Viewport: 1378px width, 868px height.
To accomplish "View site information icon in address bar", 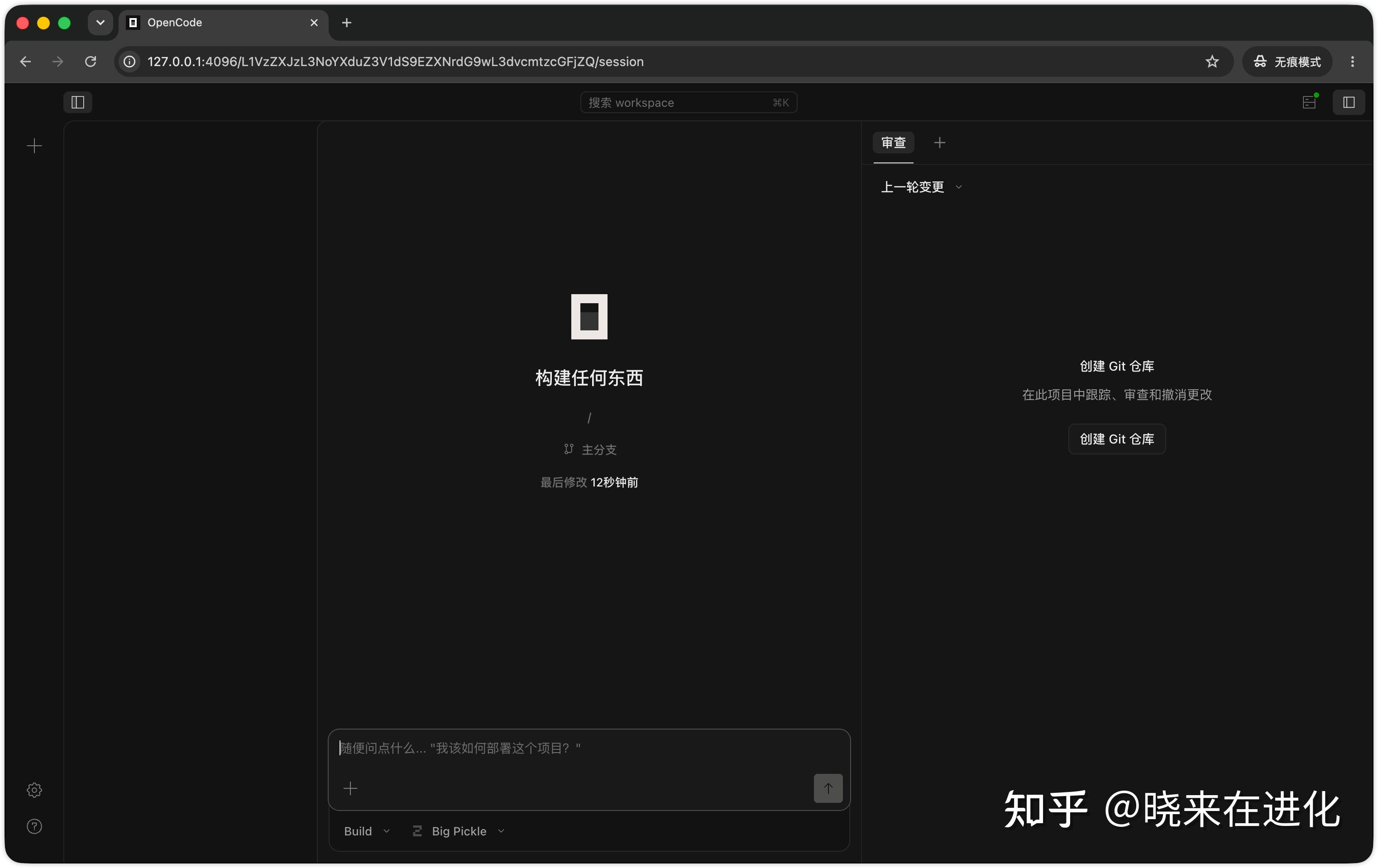I will tap(130, 61).
